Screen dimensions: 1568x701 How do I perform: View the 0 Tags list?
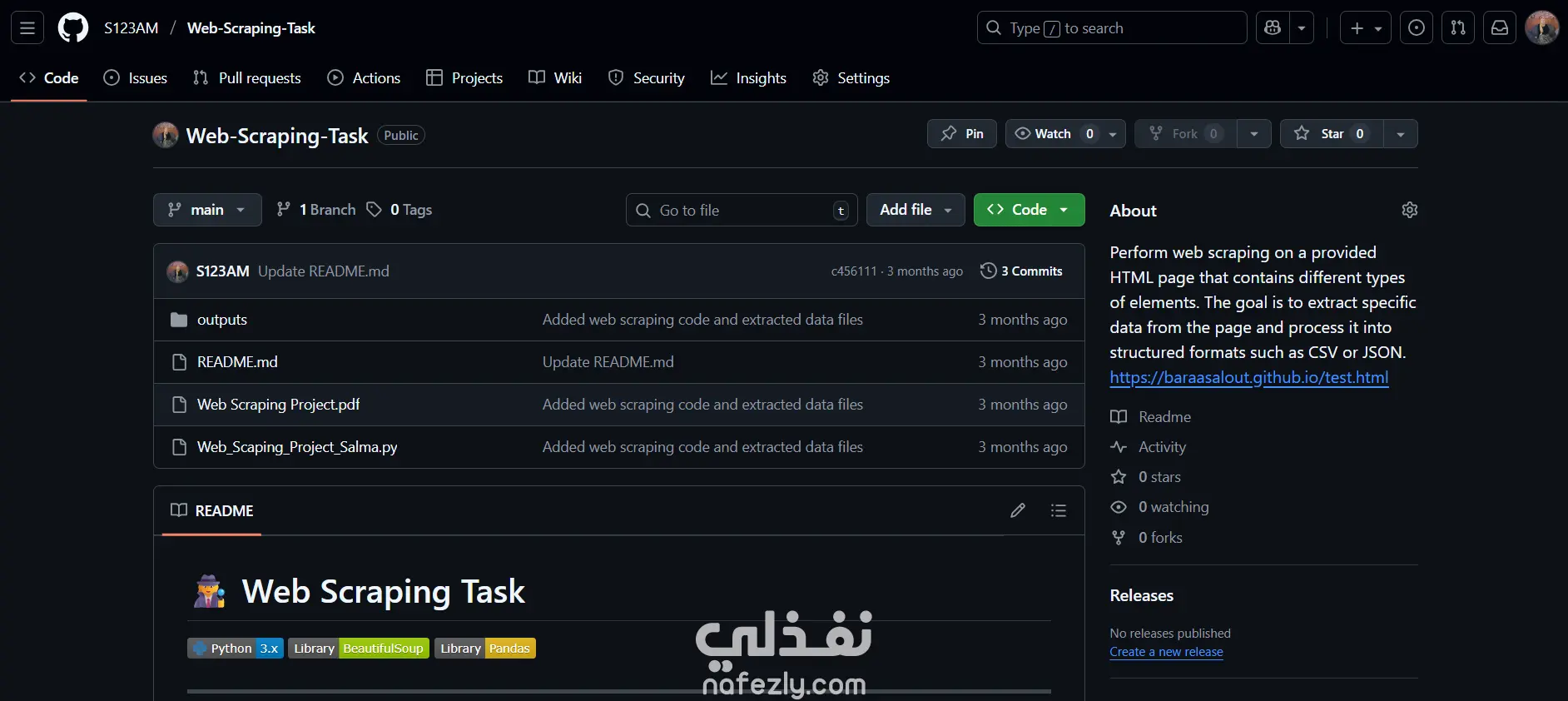399,210
